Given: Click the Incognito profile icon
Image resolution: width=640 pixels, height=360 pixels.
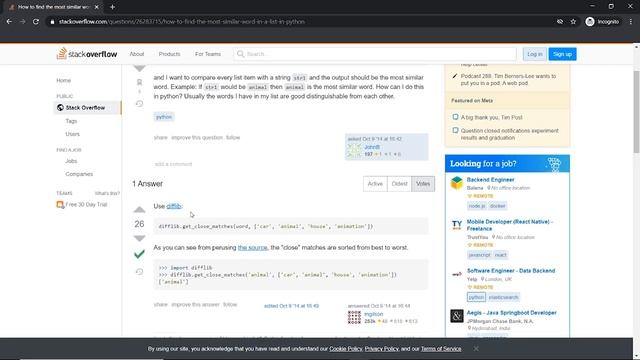Looking at the screenshot, I should 590,22.
